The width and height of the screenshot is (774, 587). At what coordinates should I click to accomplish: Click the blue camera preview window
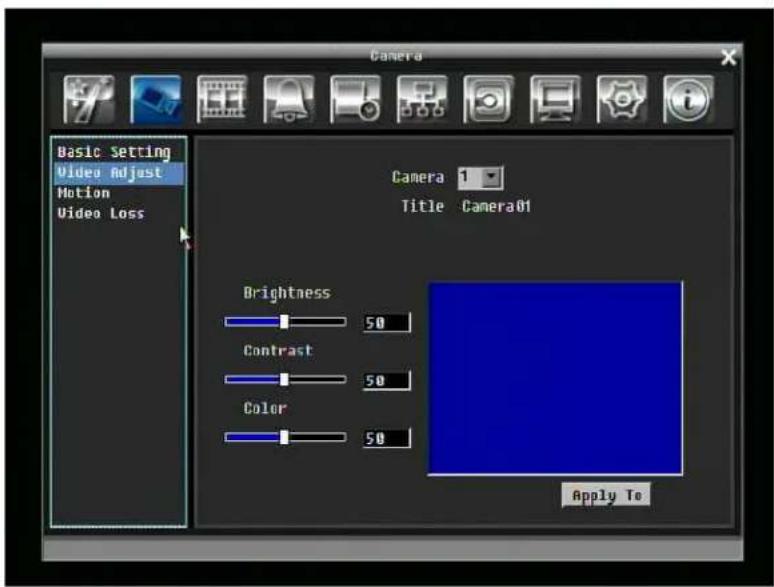pos(555,379)
